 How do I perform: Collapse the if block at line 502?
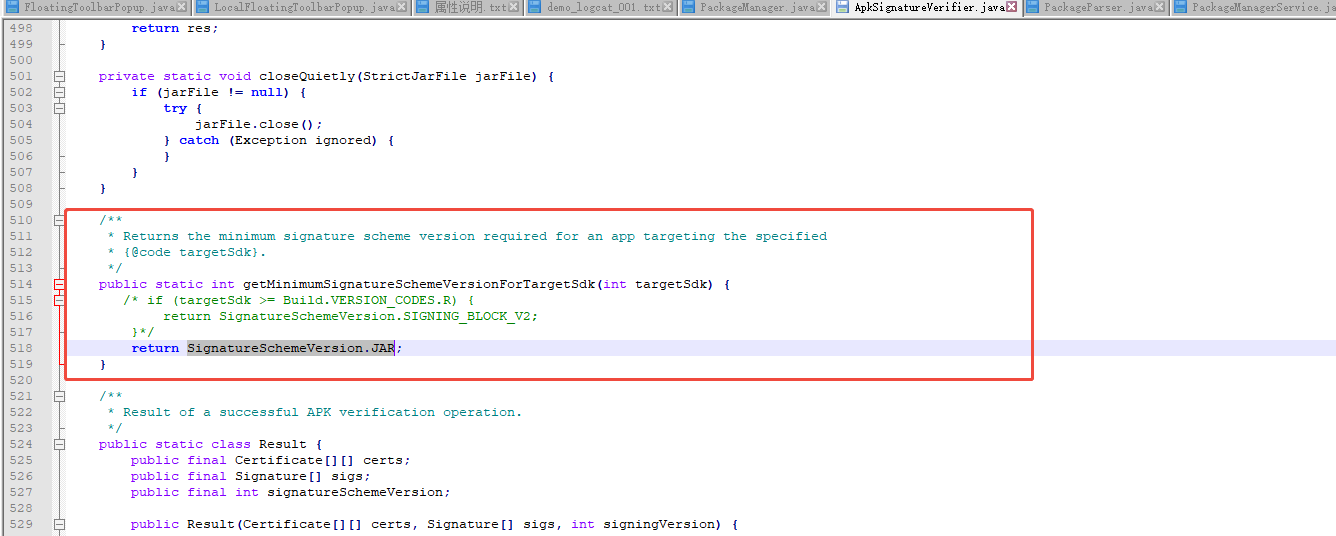[59, 92]
